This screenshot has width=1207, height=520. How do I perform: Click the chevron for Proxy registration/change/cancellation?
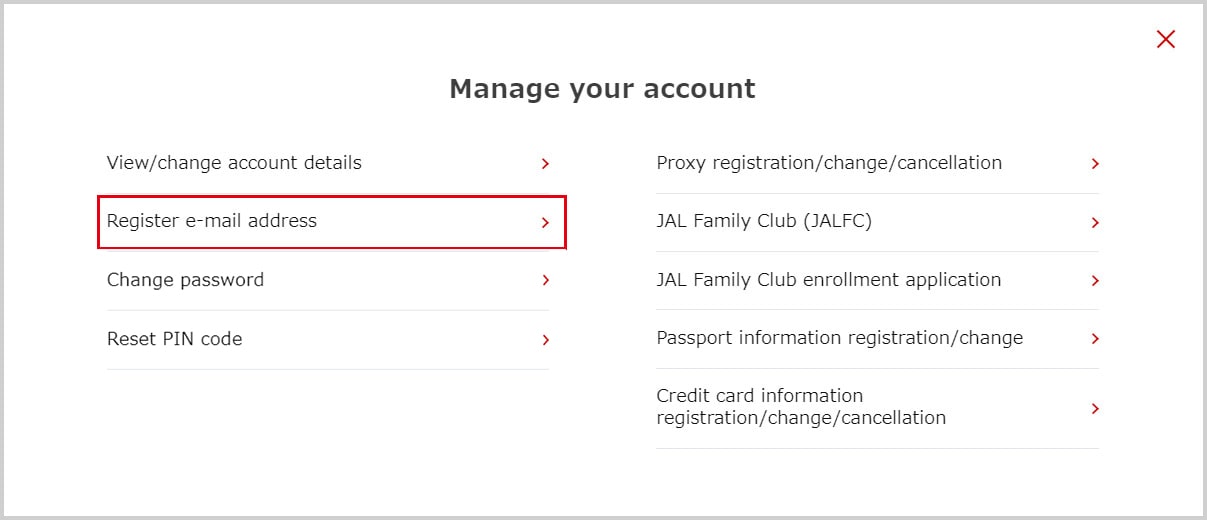[x=1095, y=164]
